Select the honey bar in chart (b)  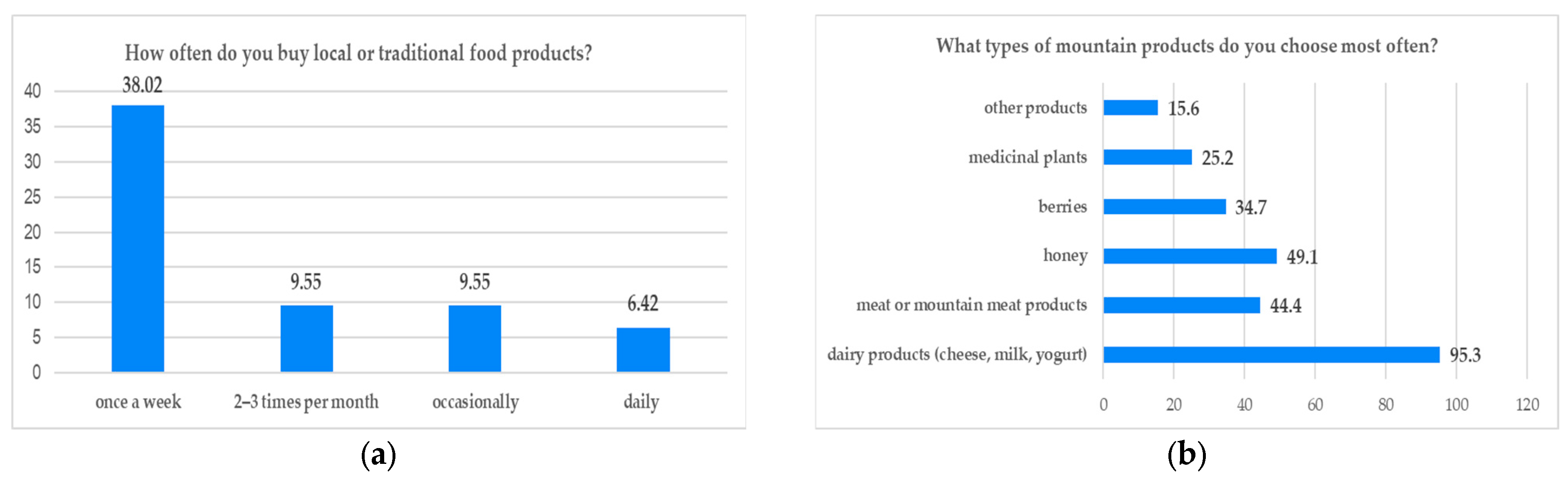(x=1189, y=256)
